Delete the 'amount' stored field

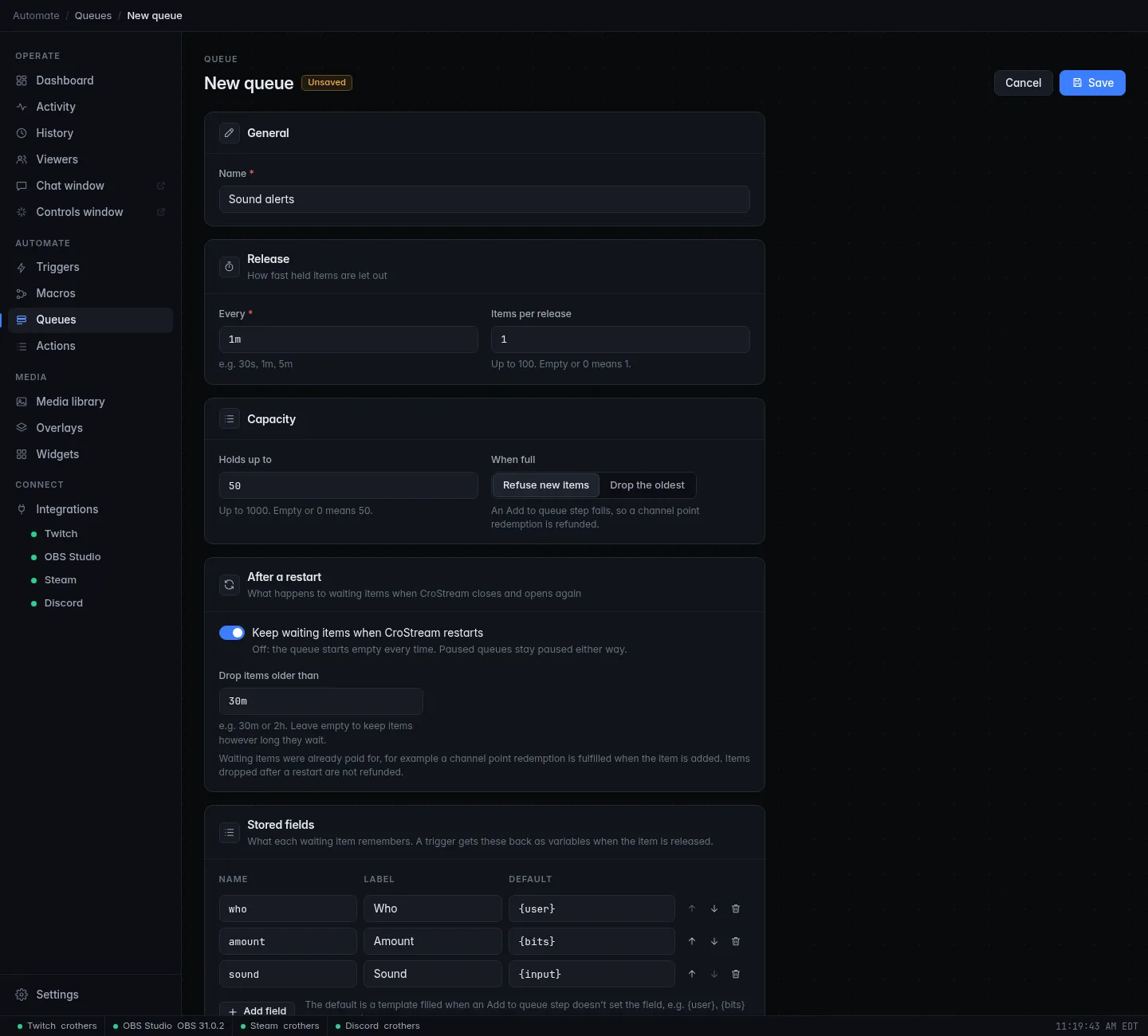click(736, 941)
